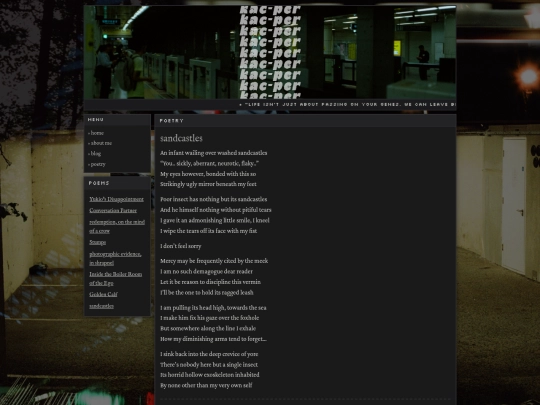Click the line 'I don't feel sorry'
This screenshot has height=405, width=540.
[x=181, y=246]
